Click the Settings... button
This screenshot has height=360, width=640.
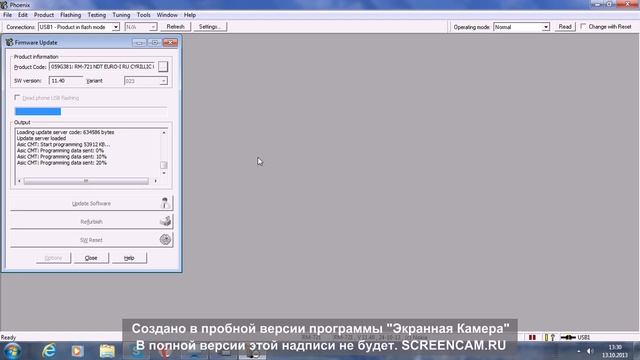(210, 27)
